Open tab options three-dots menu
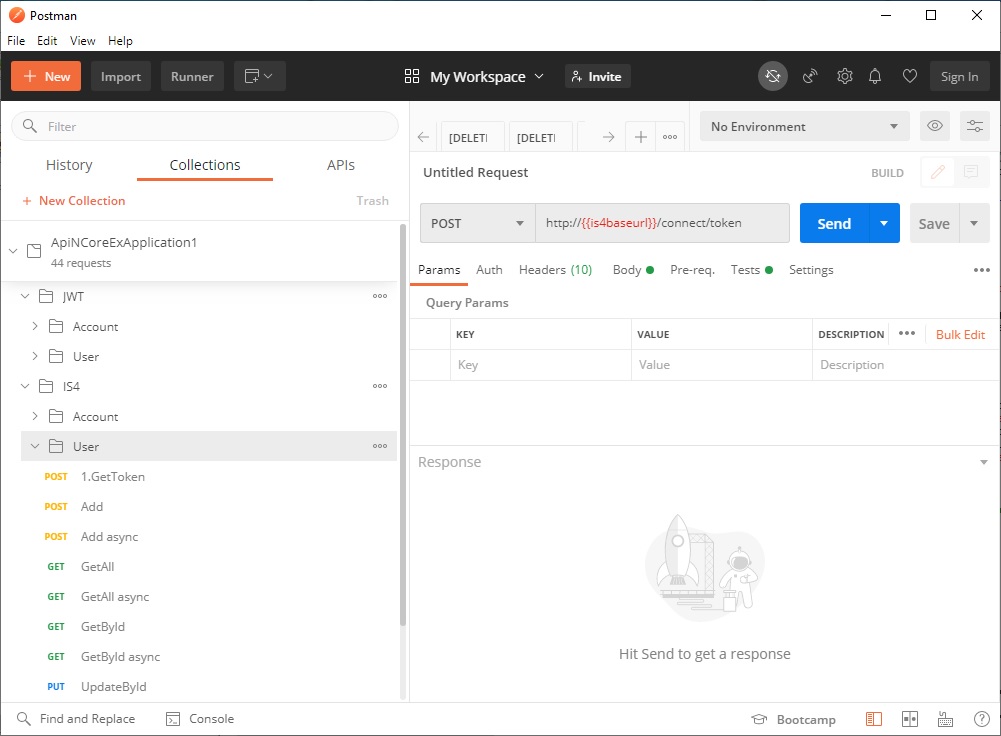Image resolution: width=1001 pixels, height=736 pixels. [670, 137]
